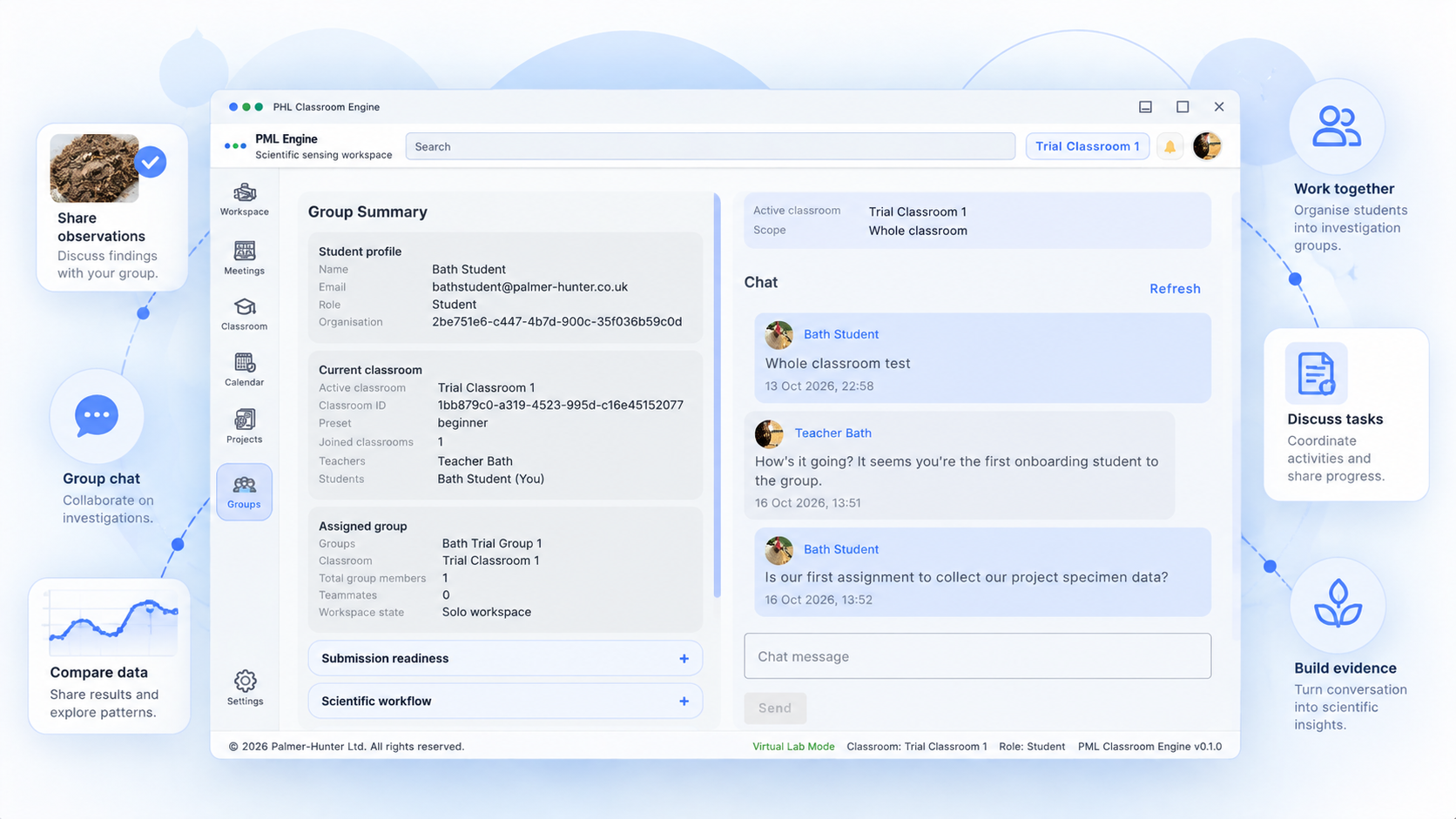The height and width of the screenshot is (819, 1456).
Task: Click Bath Student name on specimen data message
Action: (x=841, y=549)
